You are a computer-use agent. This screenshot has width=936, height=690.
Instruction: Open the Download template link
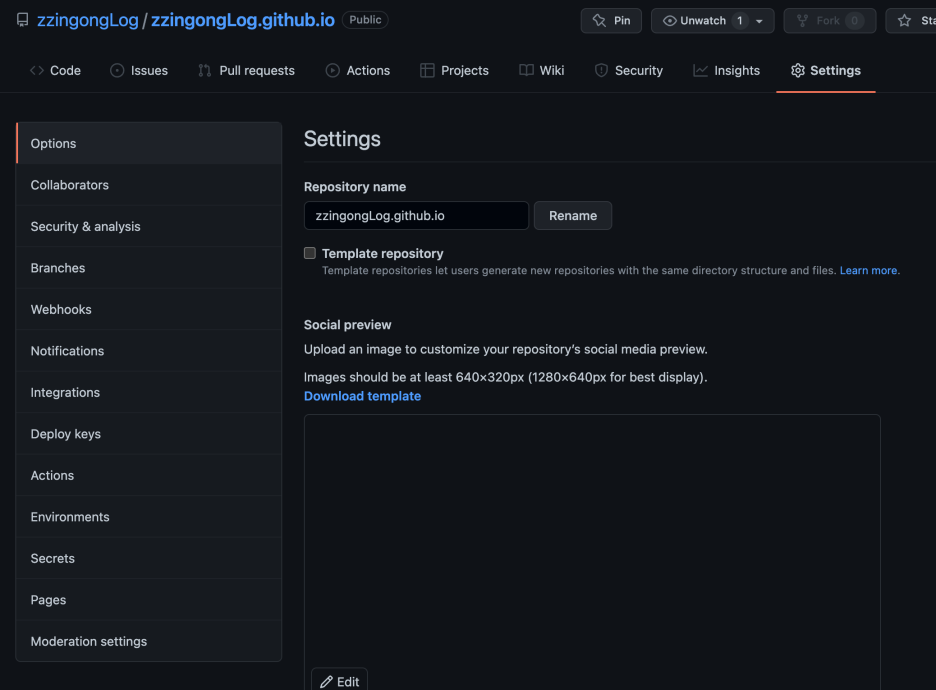[x=362, y=396]
